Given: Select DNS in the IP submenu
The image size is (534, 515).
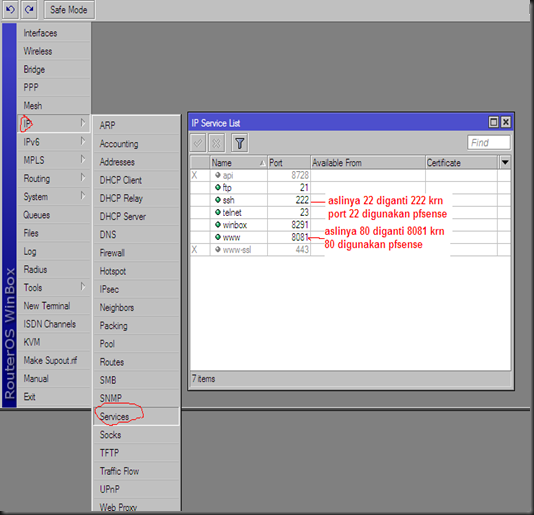Looking at the screenshot, I should [x=136, y=235].
